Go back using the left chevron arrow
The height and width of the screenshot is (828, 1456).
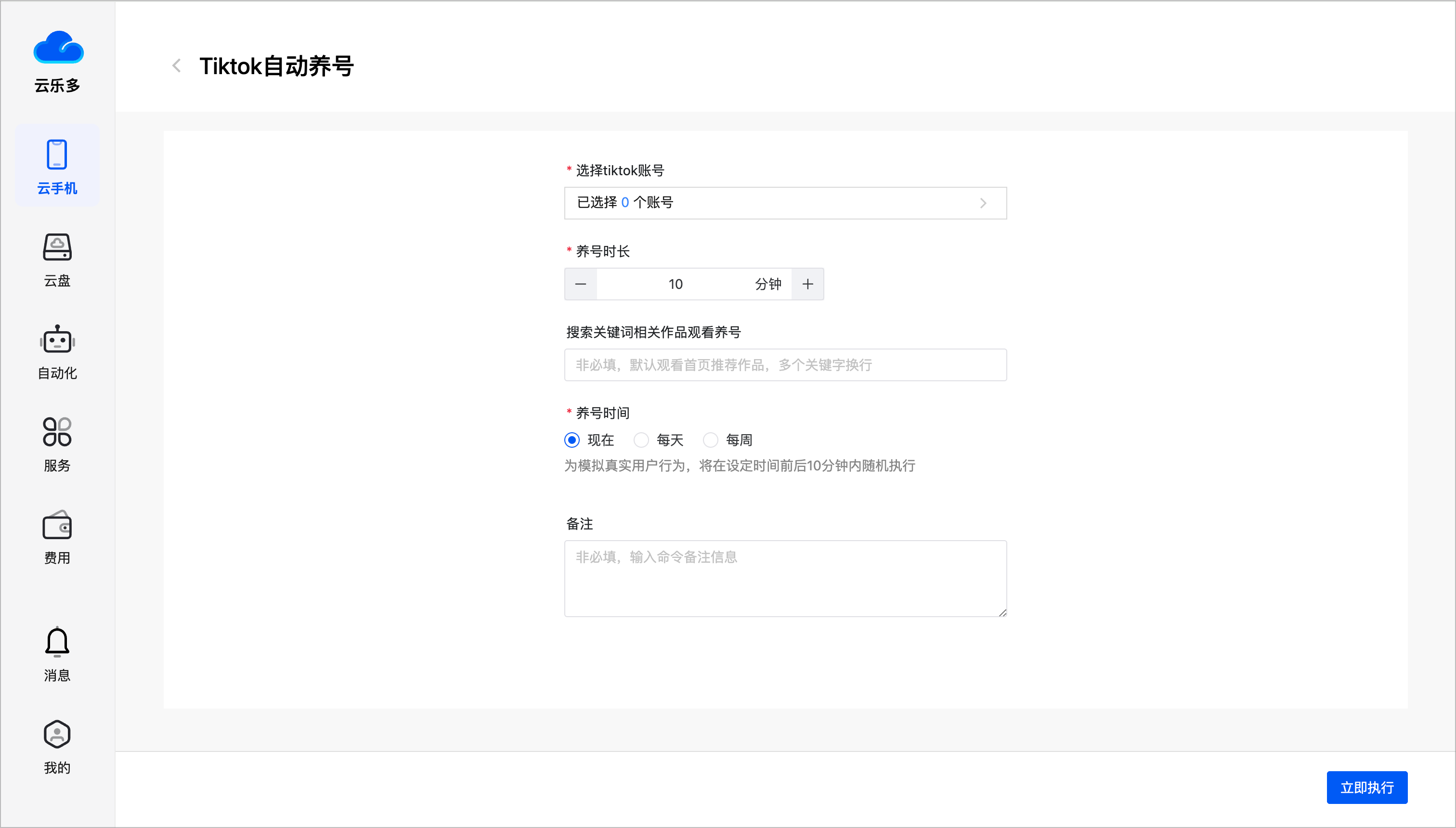coord(177,66)
